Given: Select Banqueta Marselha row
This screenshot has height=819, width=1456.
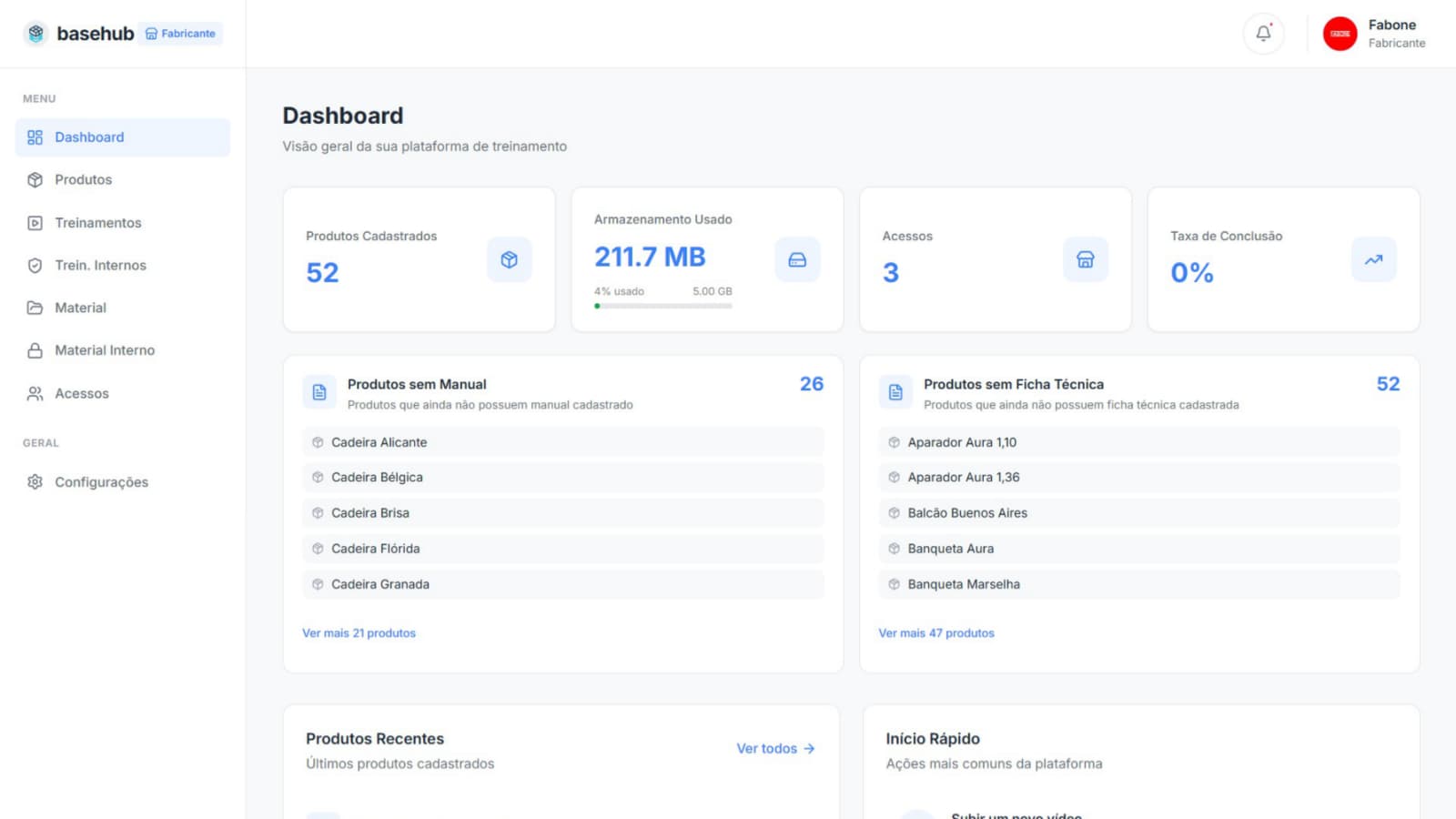Looking at the screenshot, I should pos(1139,584).
